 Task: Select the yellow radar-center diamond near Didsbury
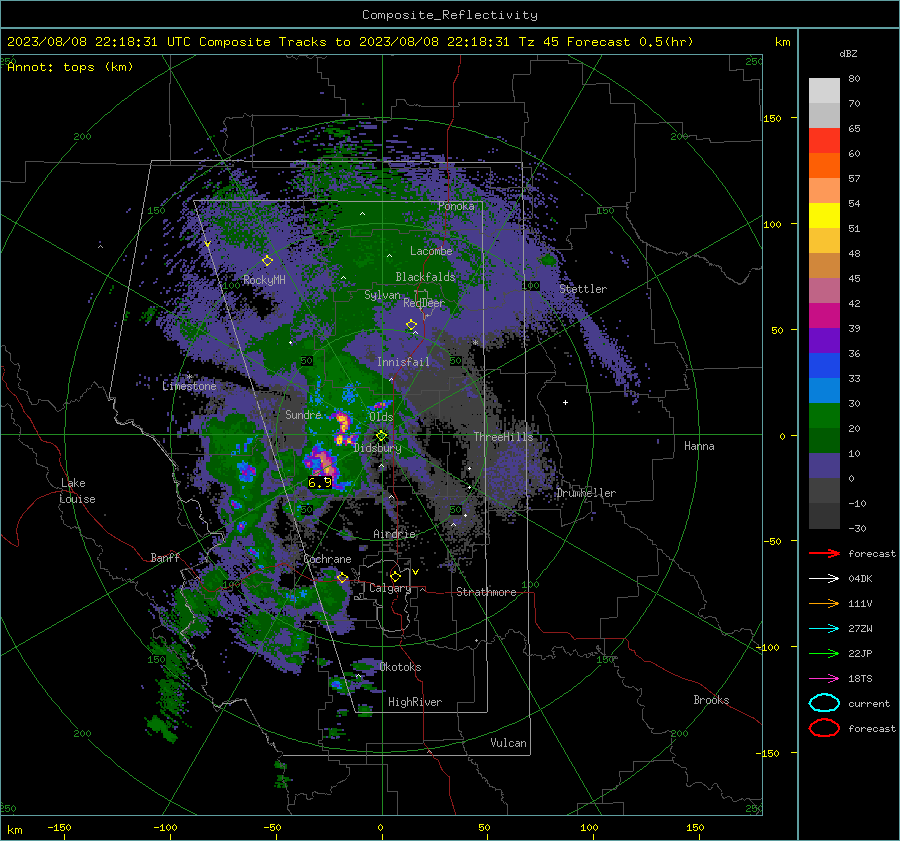pyautogui.click(x=381, y=436)
